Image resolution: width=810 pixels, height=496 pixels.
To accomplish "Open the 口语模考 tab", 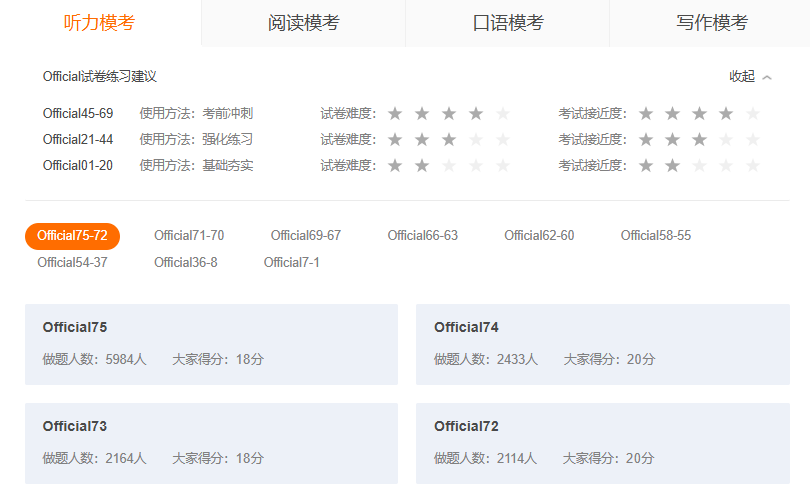I will (x=507, y=23).
